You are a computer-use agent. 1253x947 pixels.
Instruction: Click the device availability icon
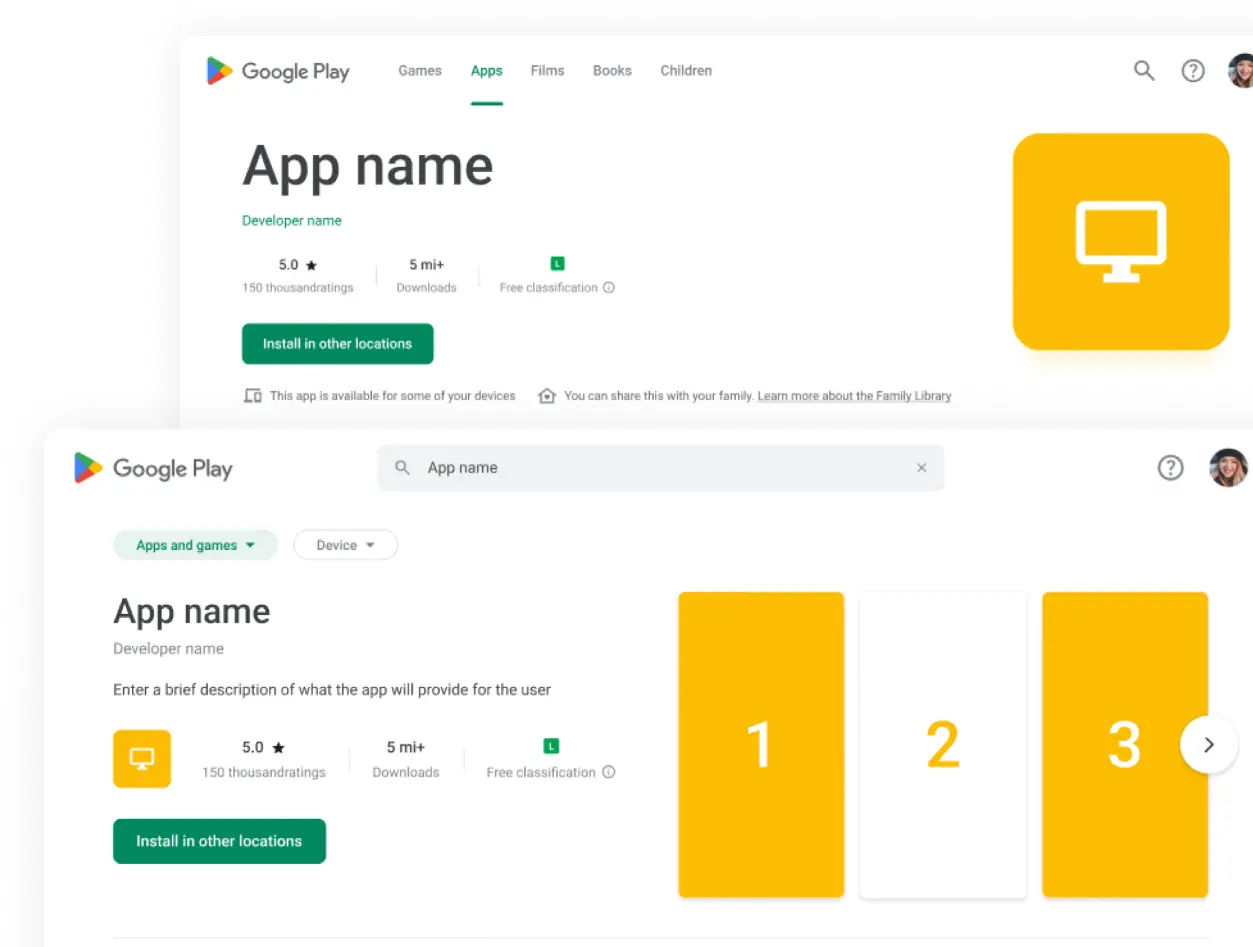pyautogui.click(x=253, y=395)
